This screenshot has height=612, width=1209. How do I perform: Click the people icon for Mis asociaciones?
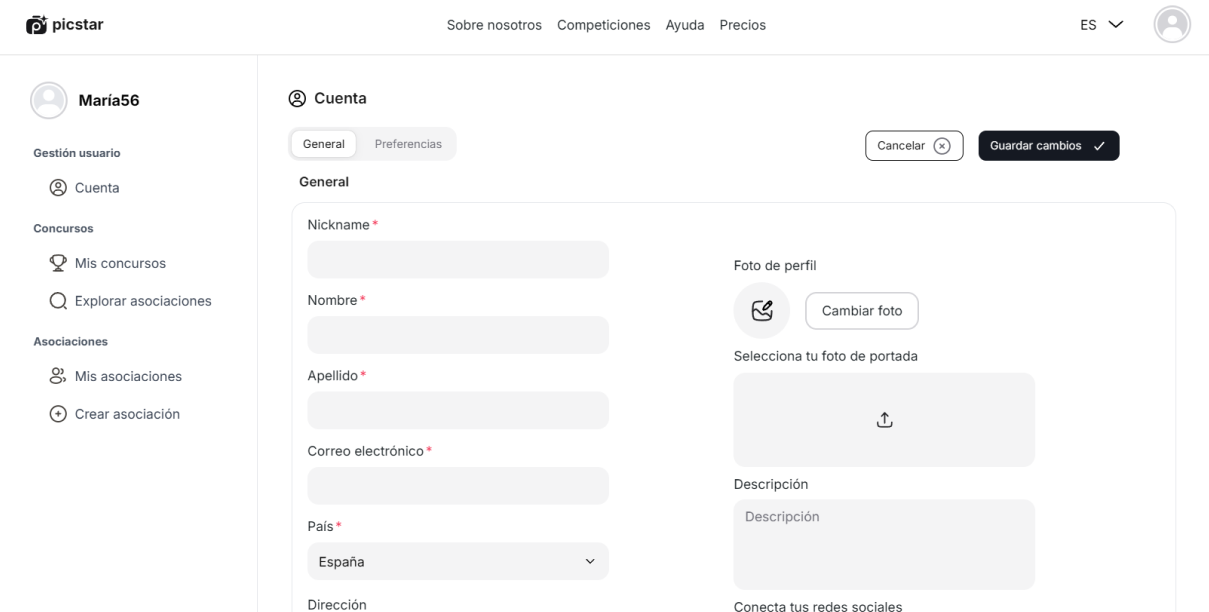pos(58,376)
